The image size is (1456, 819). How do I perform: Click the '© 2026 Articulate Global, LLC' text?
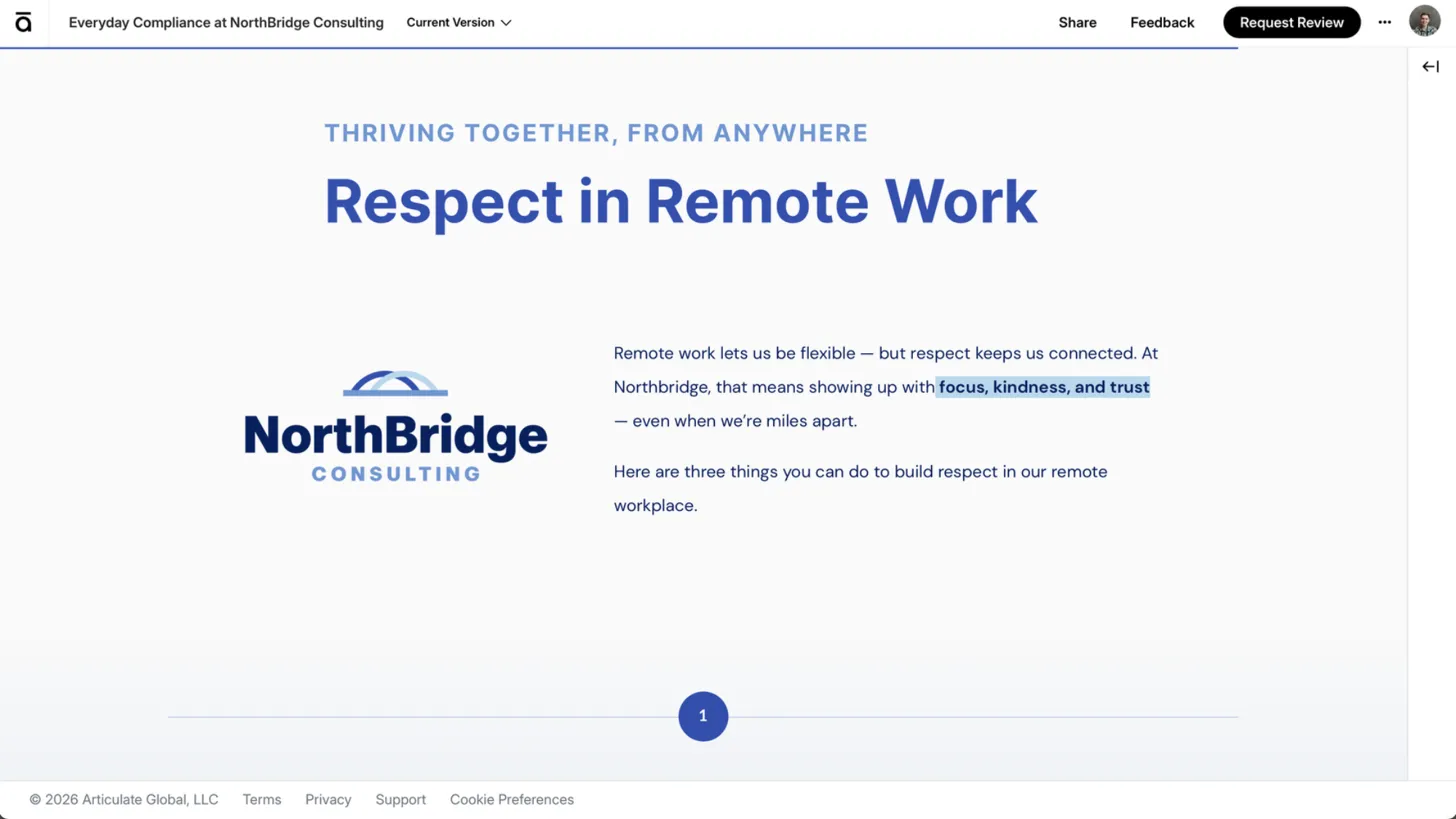coord(124,800)
